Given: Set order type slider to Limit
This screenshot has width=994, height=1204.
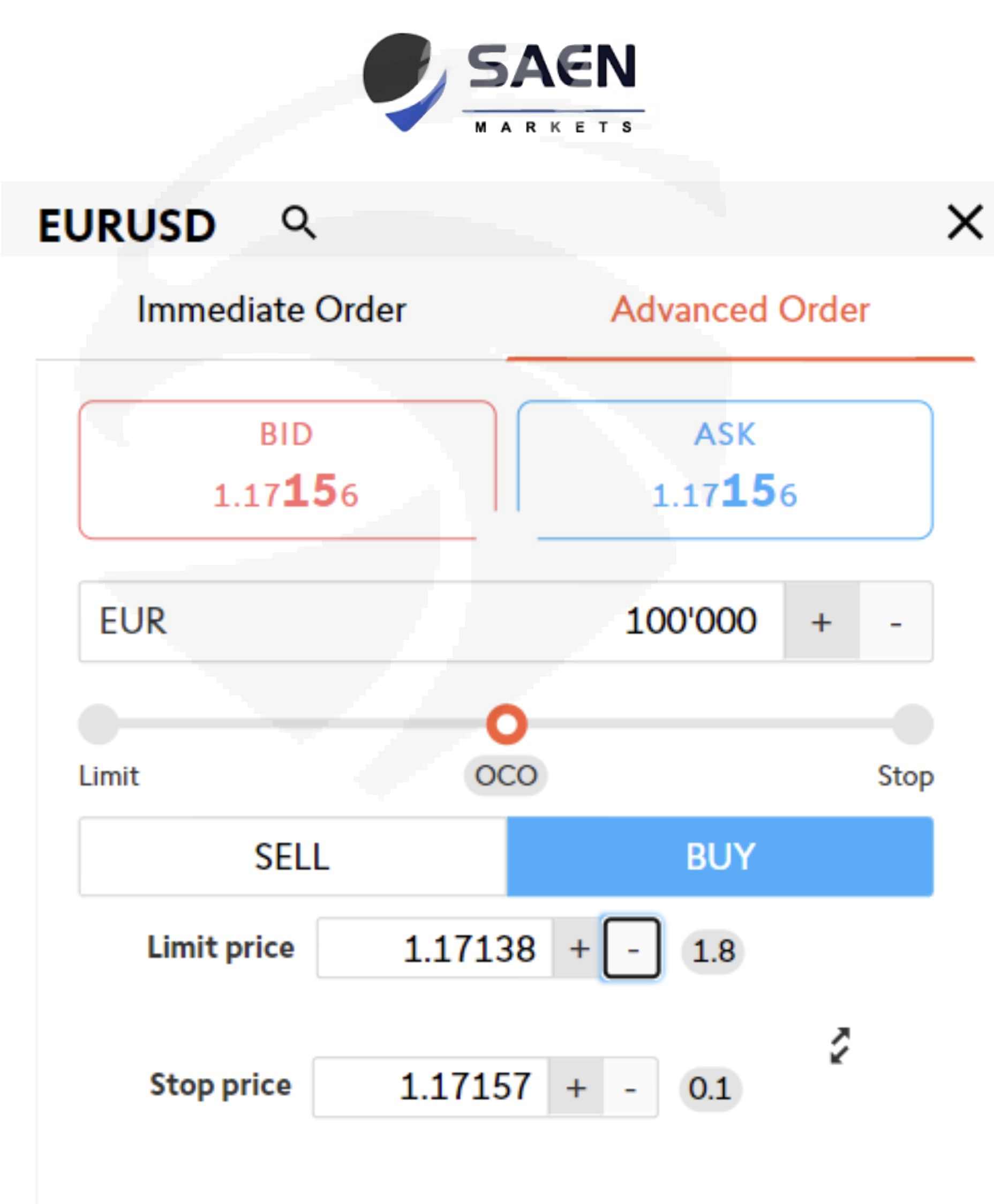Looking at the screenshot, I should (x=99, y=724).
